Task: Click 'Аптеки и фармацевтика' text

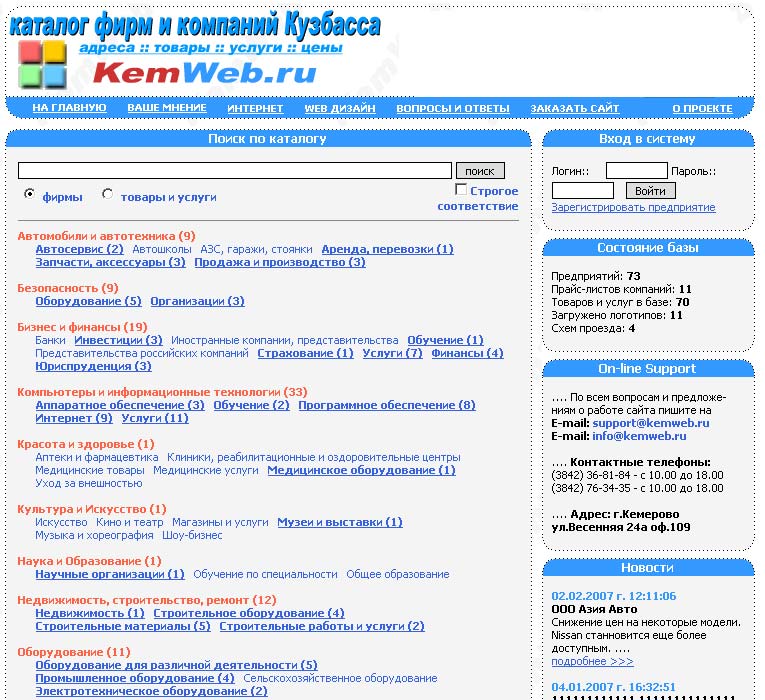Action: point(97,458)
